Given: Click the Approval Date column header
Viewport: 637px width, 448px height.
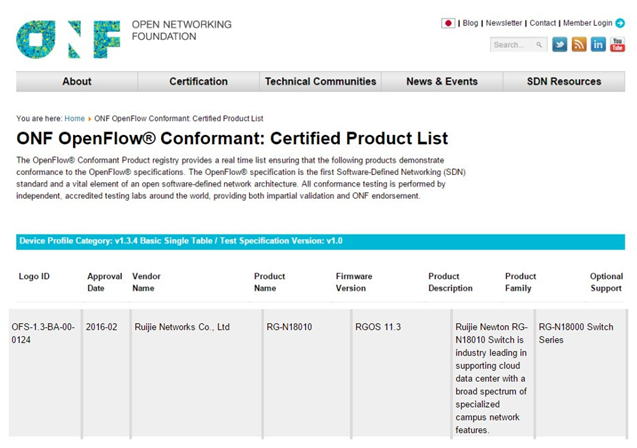Looking at the screenshot, I should 104,282.
